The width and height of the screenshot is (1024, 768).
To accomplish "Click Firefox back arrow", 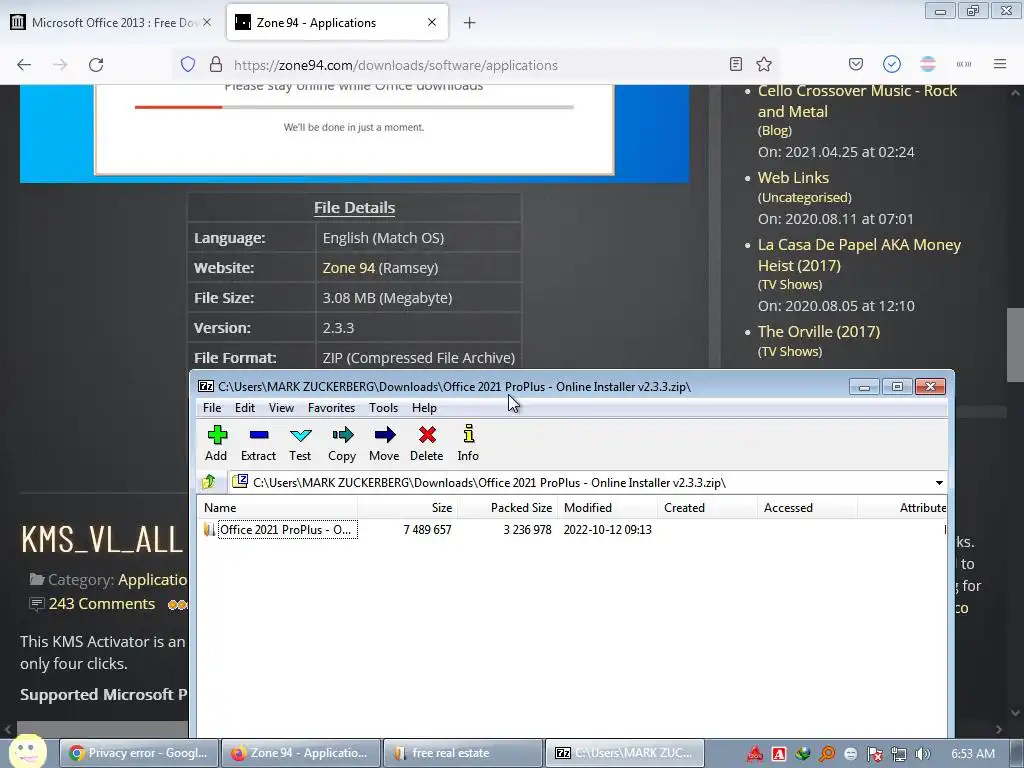I will 24,65.
